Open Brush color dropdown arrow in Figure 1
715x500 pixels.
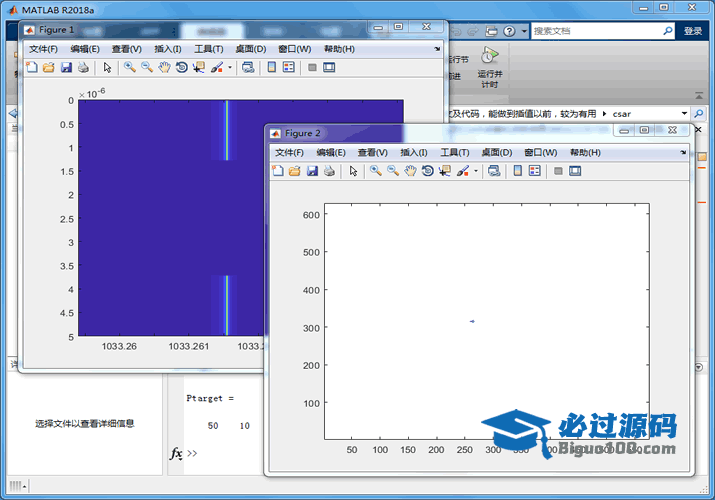pos(230,68)
